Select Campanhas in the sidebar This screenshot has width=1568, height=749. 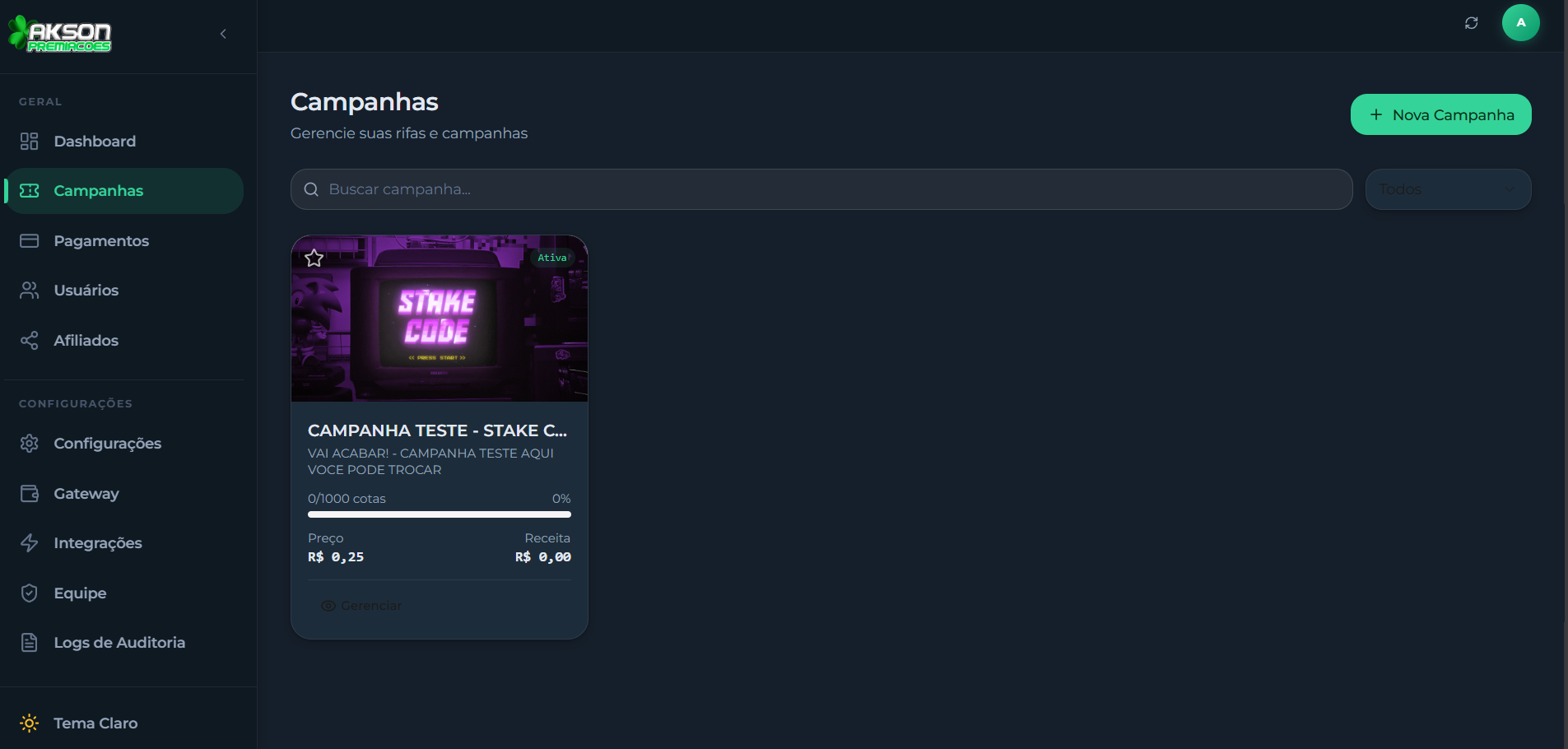point(123,191)
